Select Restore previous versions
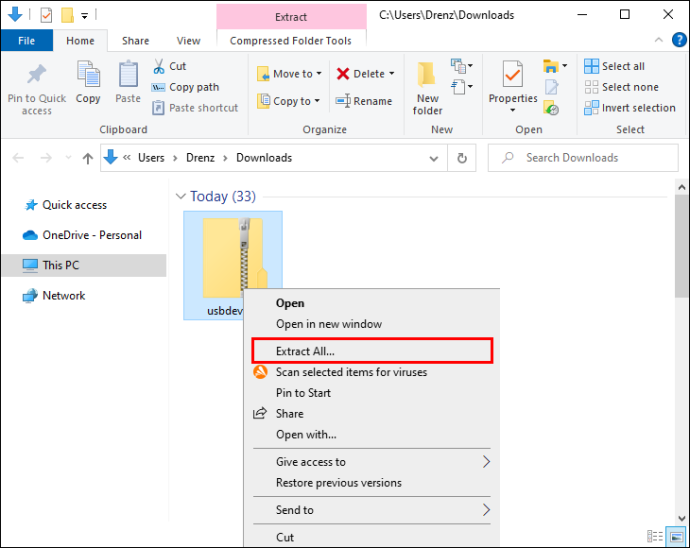This screenshot has height=548, width=690. point(372,482)
